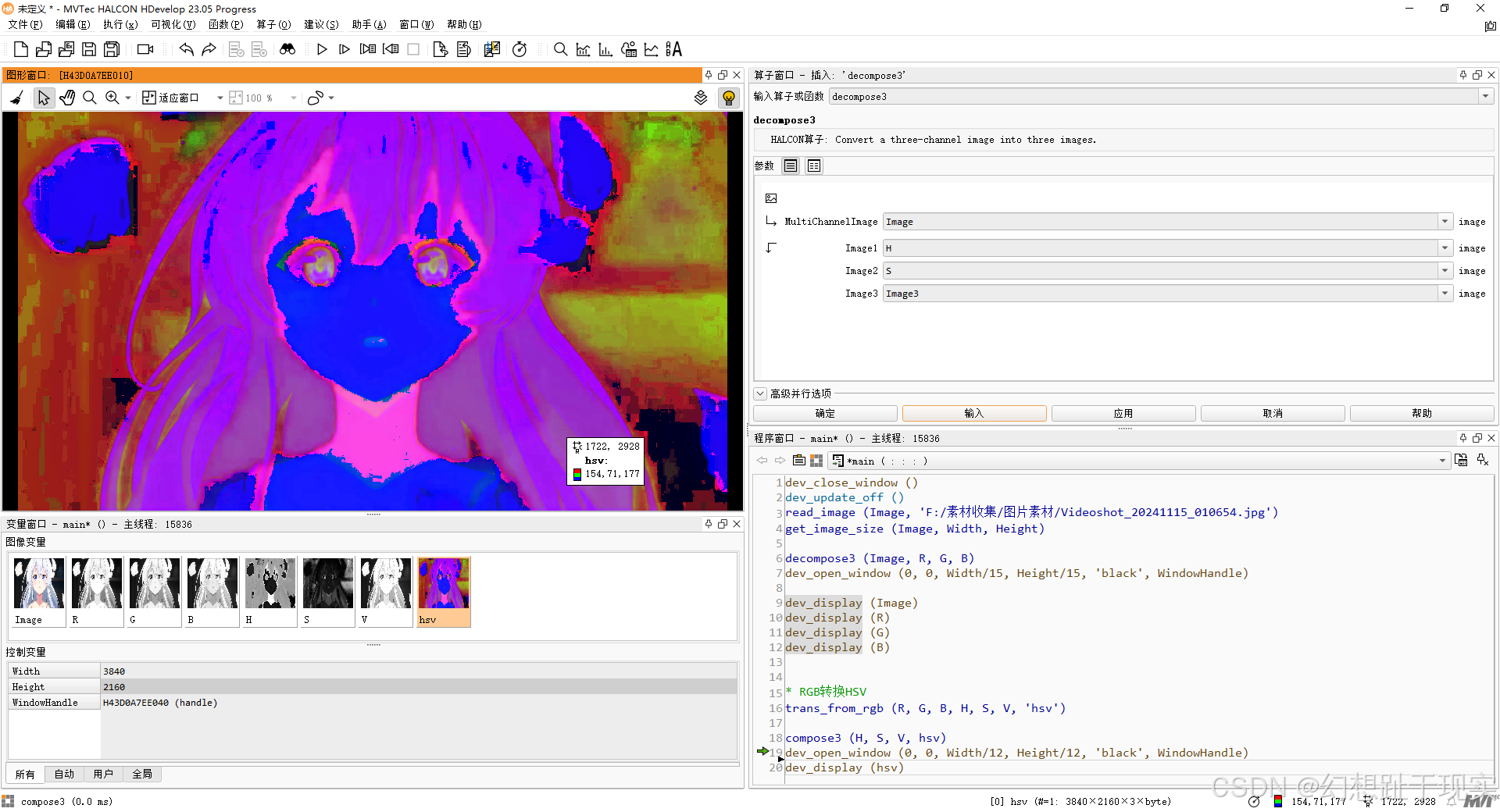
Task: Click the 输入 button in operator window
Action: tap(974, 413)
